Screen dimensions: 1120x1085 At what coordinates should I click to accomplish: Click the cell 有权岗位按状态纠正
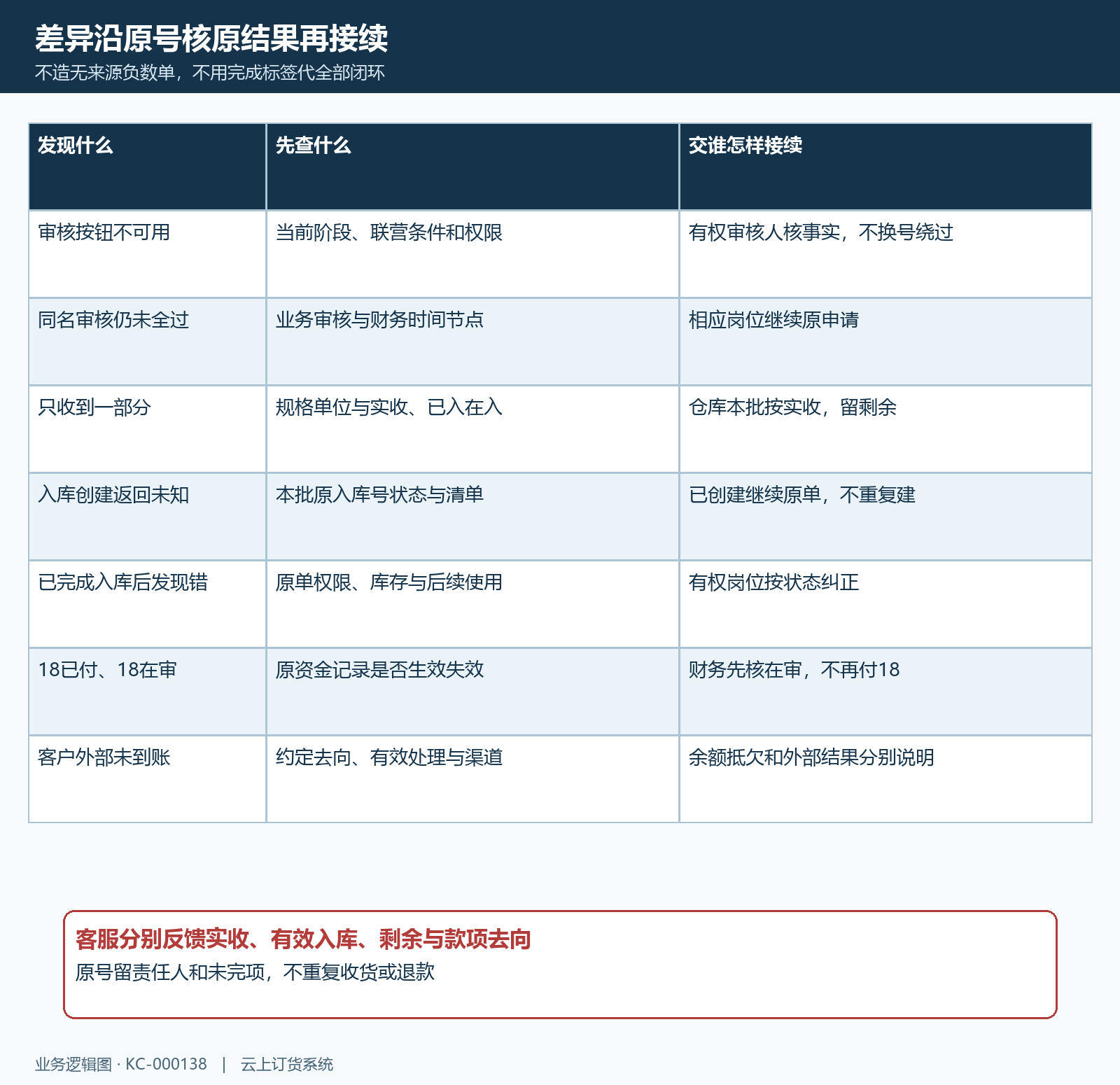[x=885, y=604]
